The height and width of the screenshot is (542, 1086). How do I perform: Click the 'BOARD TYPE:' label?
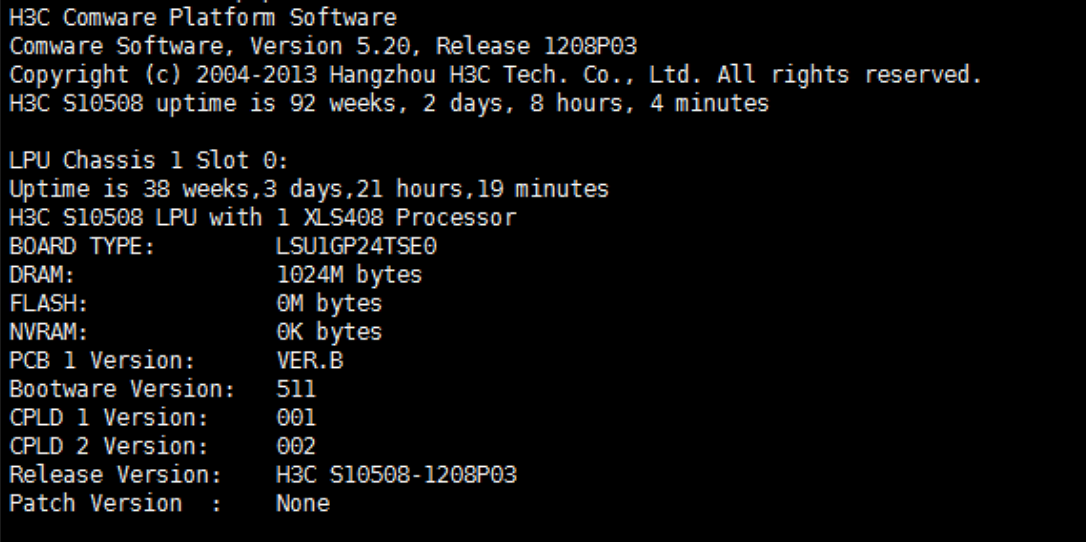[82, 246]
